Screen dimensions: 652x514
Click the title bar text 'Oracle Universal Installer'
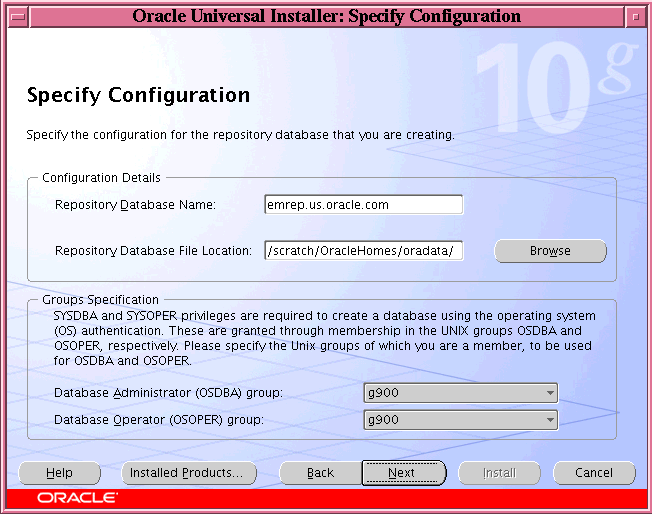(237, 17)
